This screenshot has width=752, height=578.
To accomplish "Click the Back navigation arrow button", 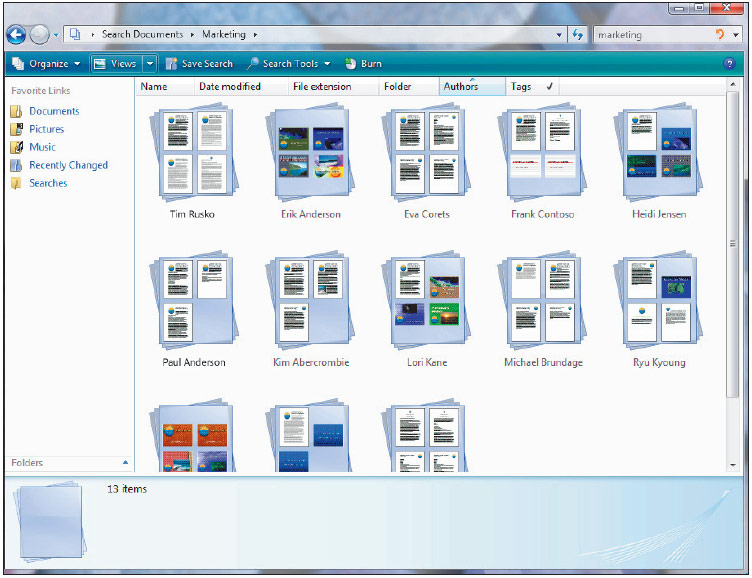I will [16, 34].
